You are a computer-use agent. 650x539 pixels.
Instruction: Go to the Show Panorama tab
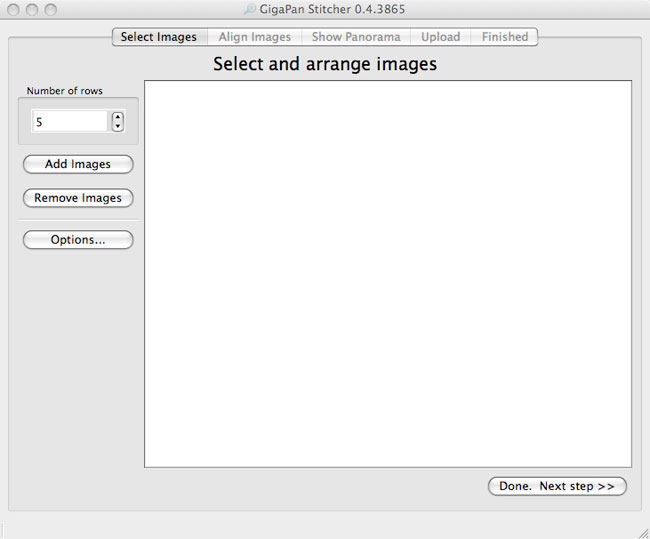(x=356, y=37)
